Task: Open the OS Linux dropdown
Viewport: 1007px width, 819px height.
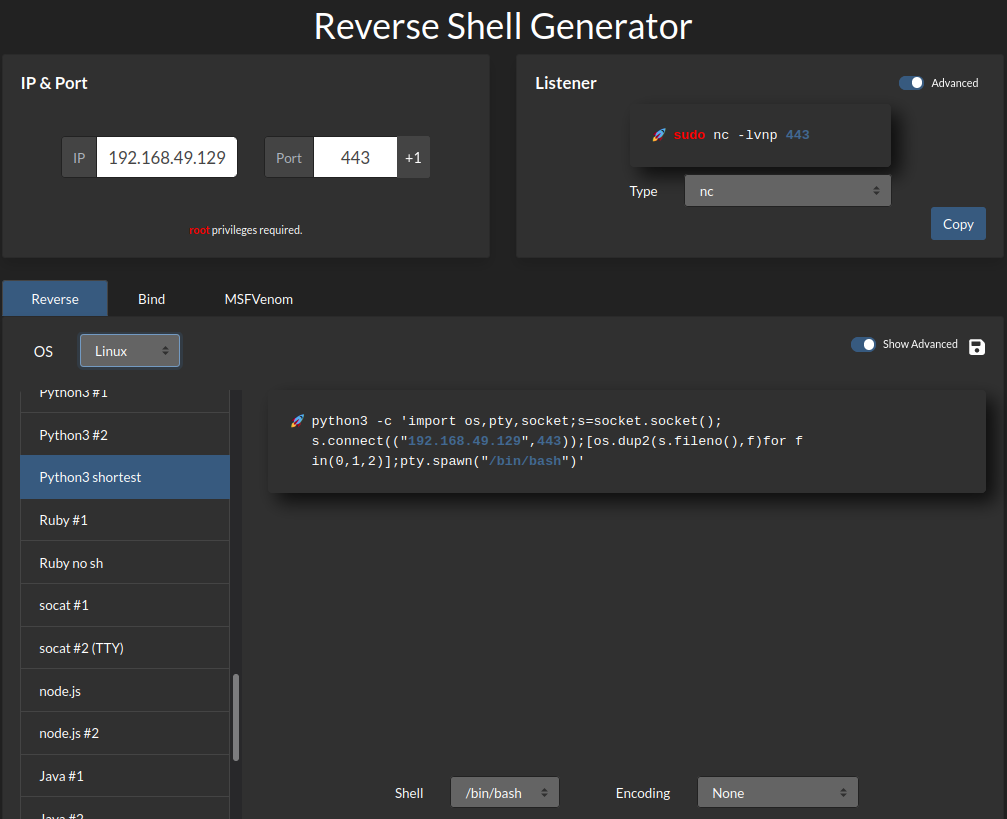Action: coord(130,351)
